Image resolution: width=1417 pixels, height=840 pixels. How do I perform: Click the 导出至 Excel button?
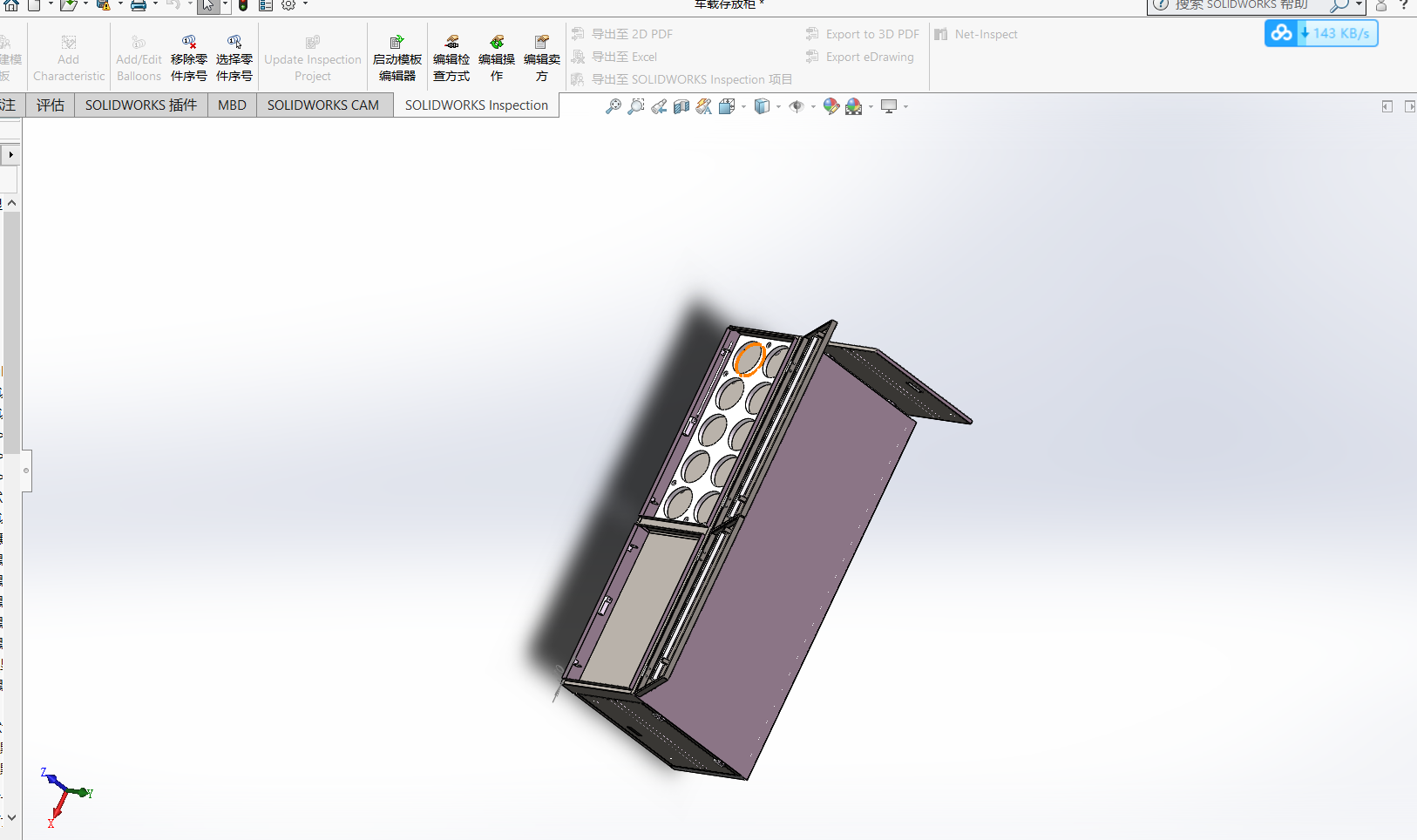point(614,57)
